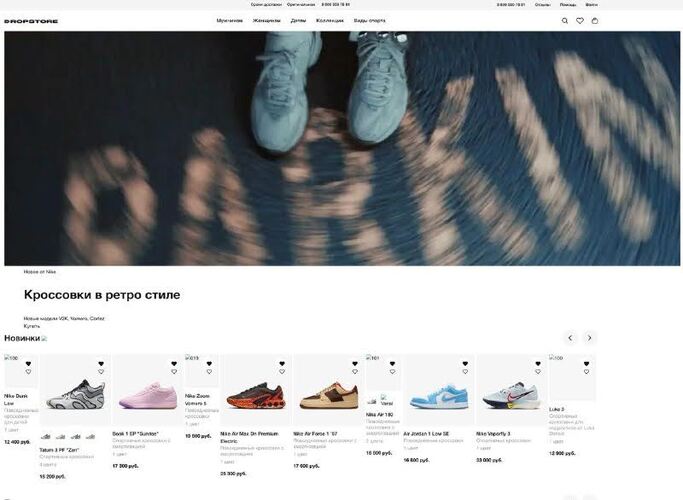Screen dimensions: 683x500
Task: Select fourth Tatum 3 PF color variant
Action: 90,436
